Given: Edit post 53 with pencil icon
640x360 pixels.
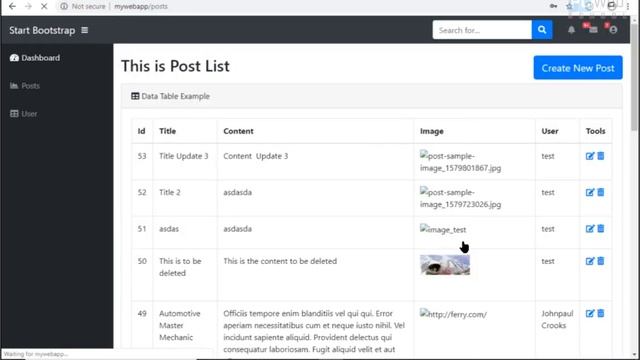Looking at the screenshot, I should click(x=590, y=156).
